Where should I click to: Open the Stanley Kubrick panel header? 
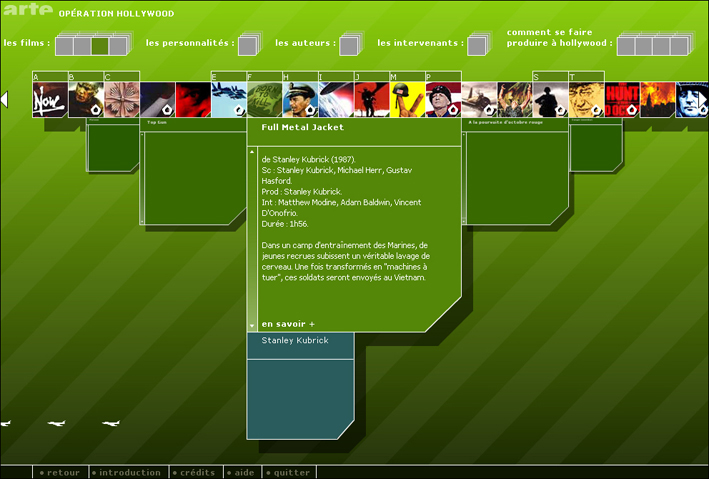300,346
